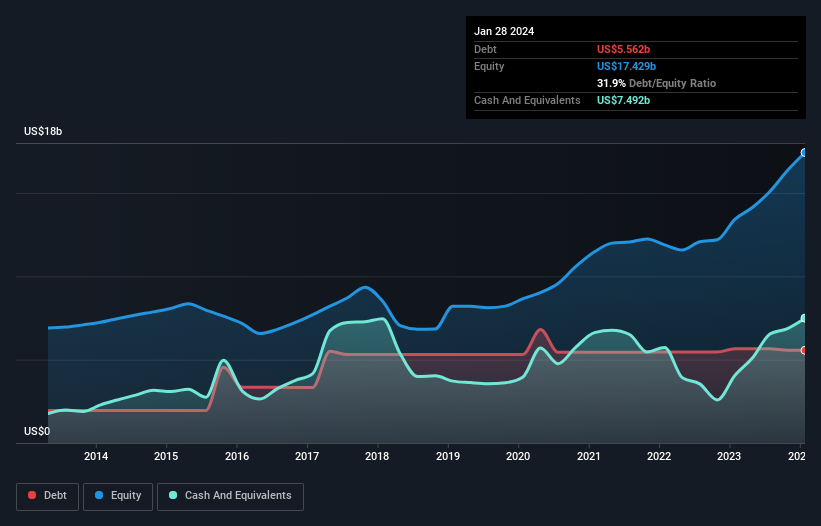Viewport: 821px width, 526px height.
Task: Click the US$18b y-axis label
Action: click(x=43, y=131)
